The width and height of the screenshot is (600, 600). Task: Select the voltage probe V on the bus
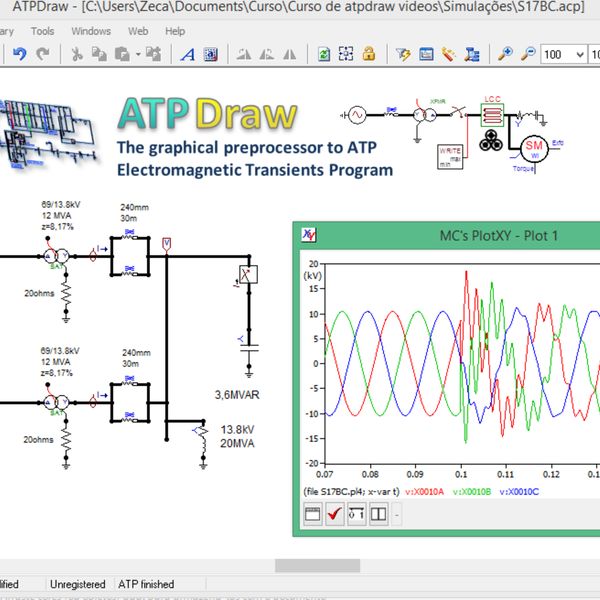[x=166, y=245]
